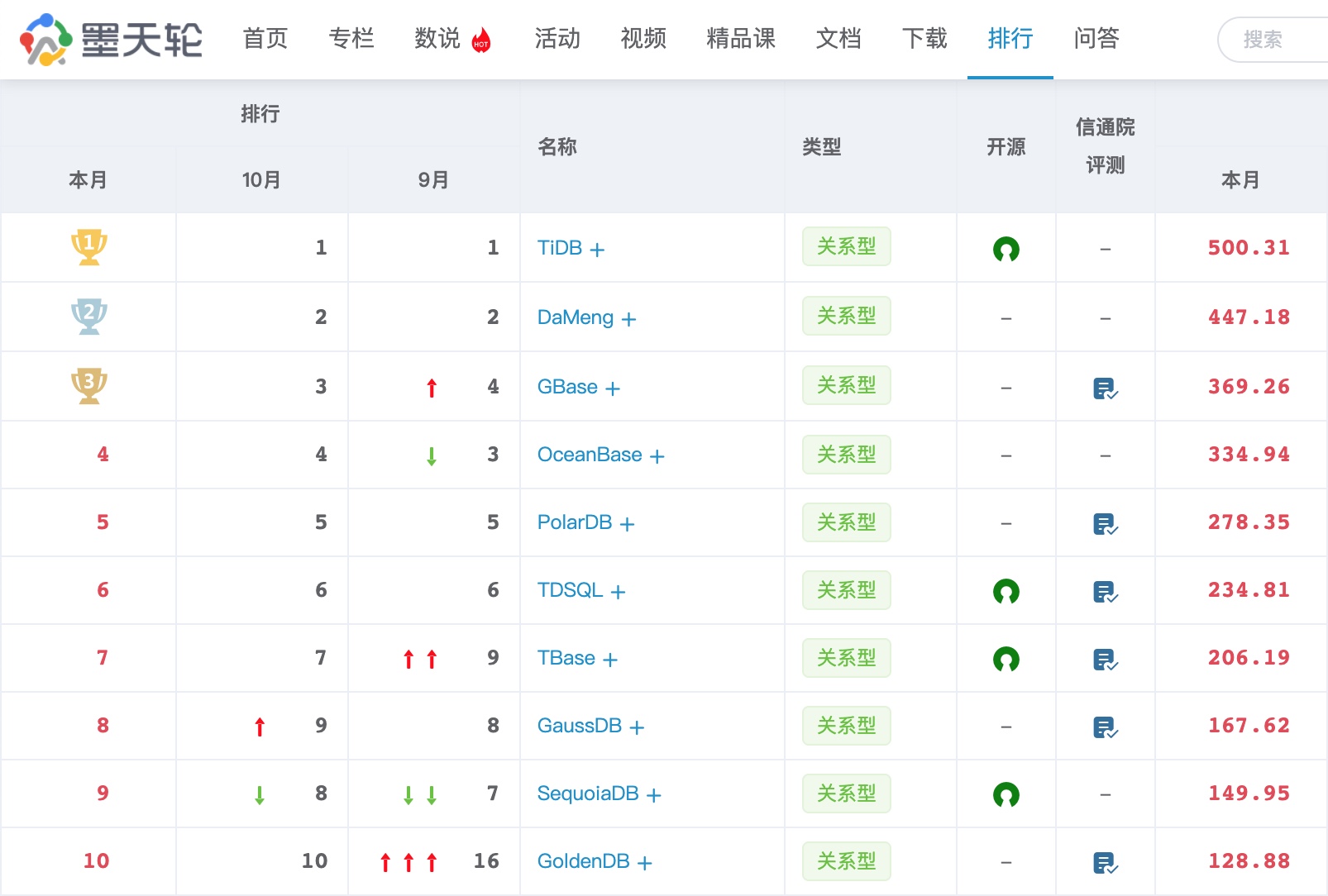Click the silver second-place trophy icon
The width and height of the screenshot is (1328, 896).
coord(89,317)
